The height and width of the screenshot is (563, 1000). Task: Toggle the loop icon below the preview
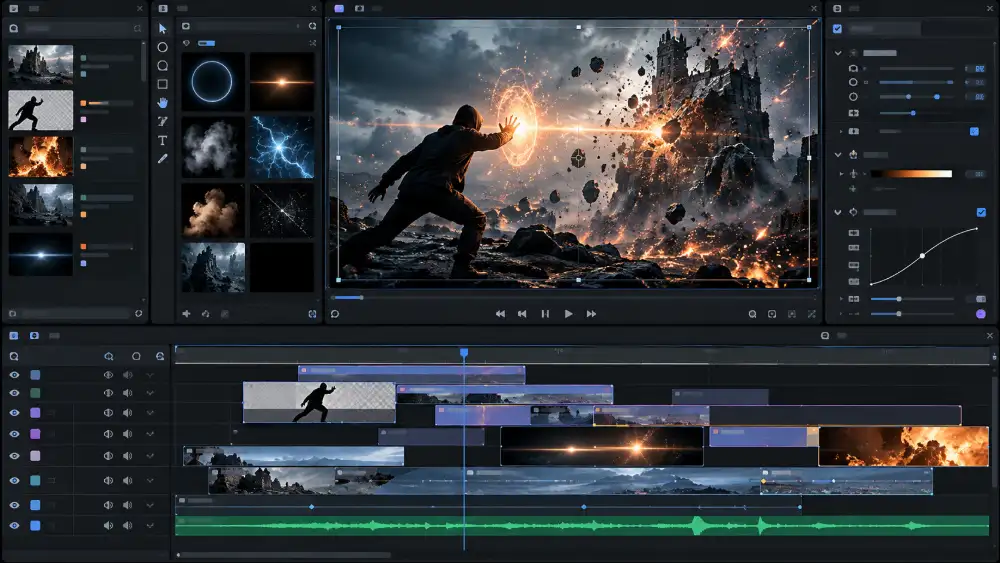pos(335,314)
